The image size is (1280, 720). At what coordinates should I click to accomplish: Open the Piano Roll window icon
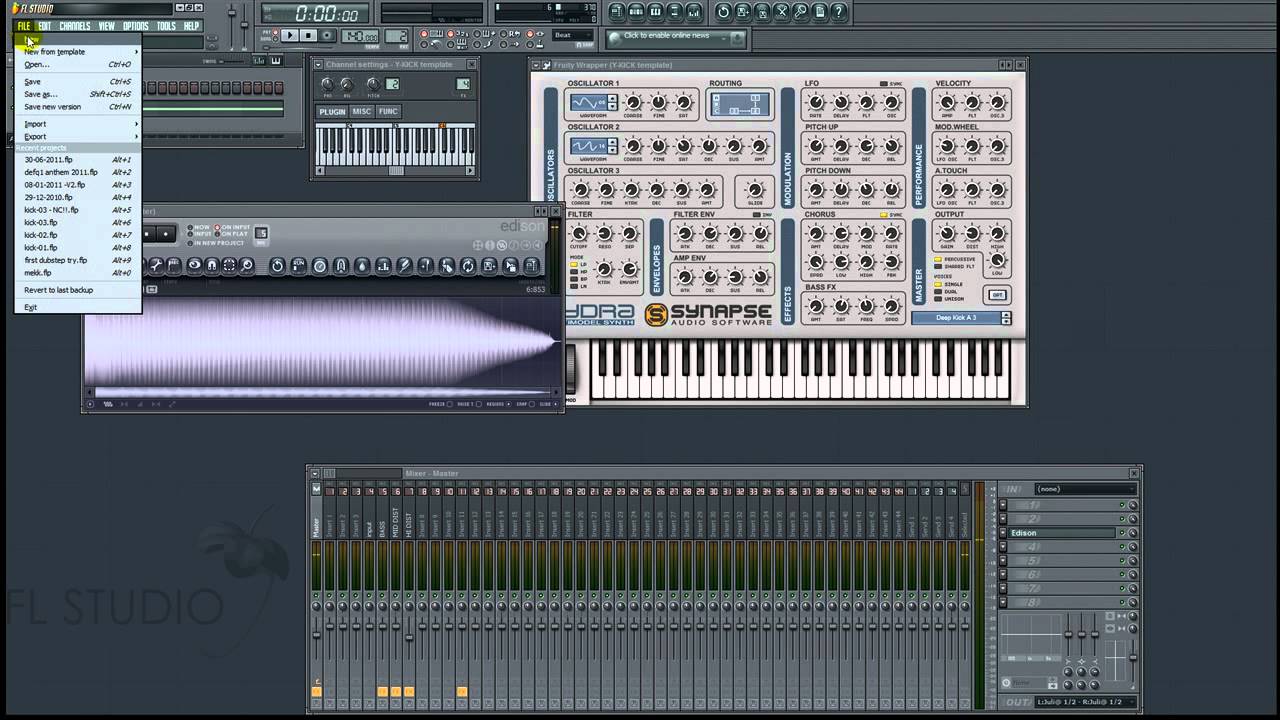point(655,12)
